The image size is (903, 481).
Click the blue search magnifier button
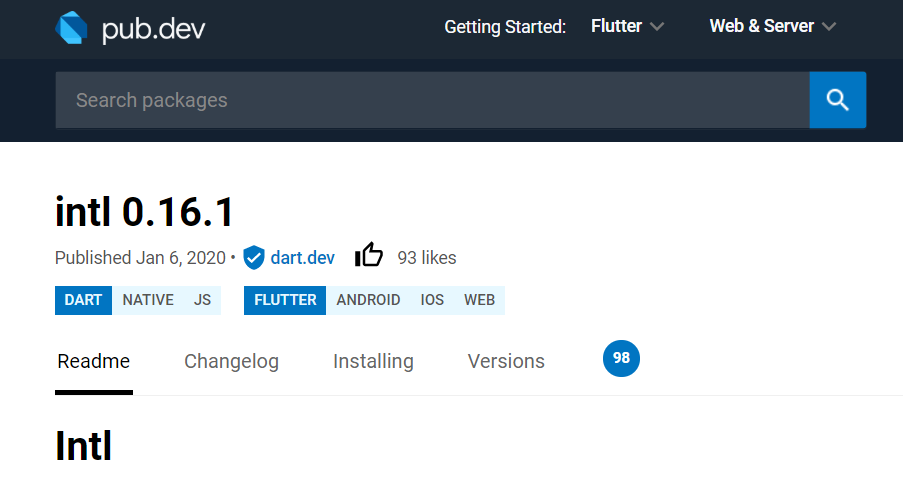[837, 100]
